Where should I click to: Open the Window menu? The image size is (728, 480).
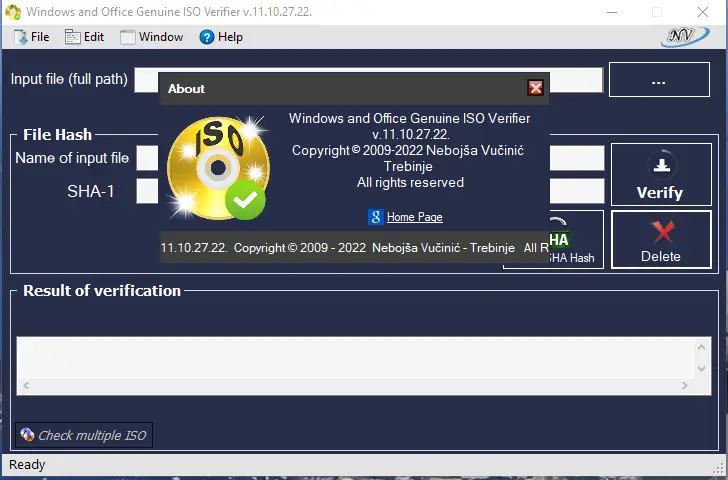click(152, 37)
